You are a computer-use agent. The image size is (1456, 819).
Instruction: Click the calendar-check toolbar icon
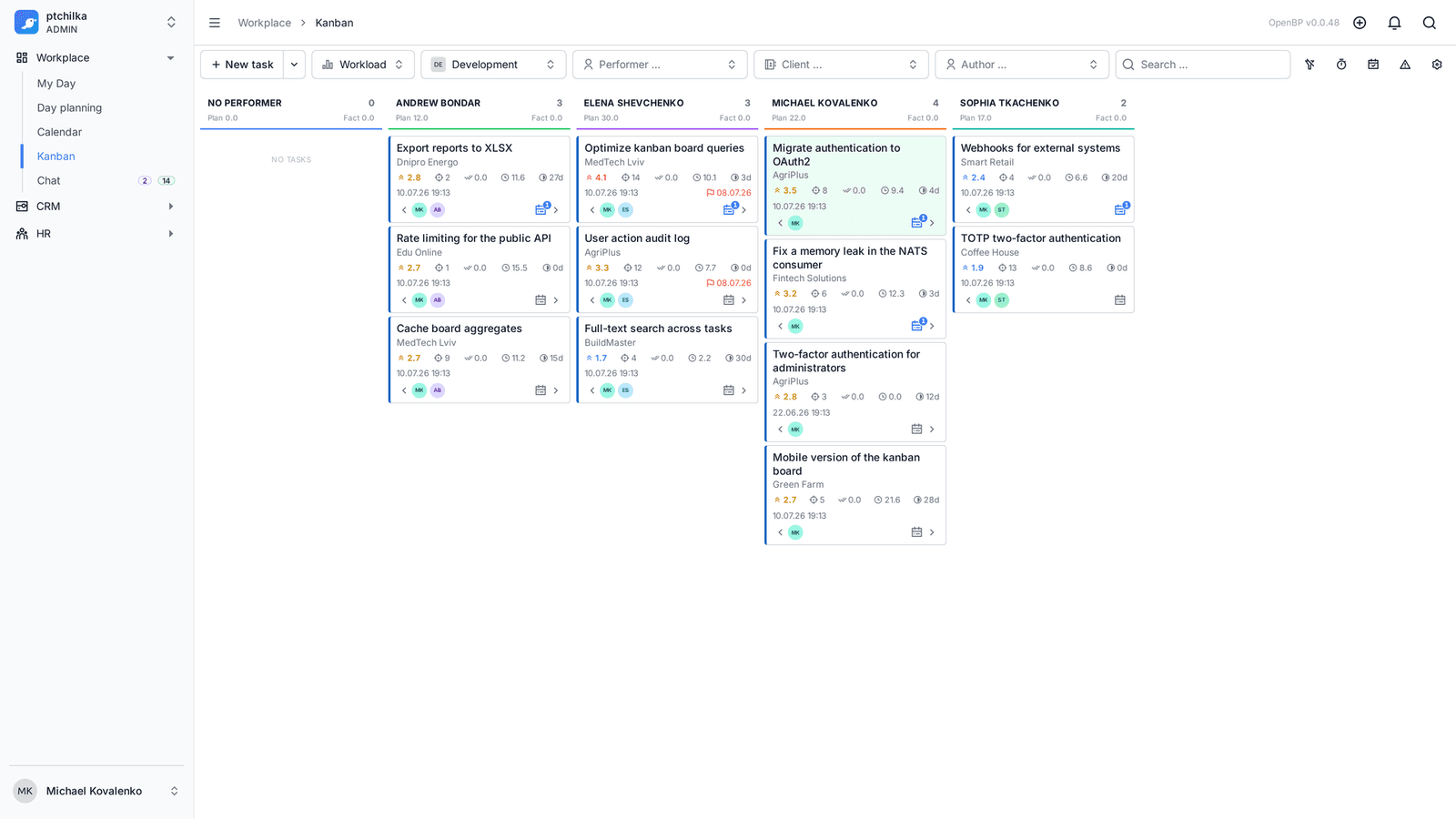pos(1373,65)
